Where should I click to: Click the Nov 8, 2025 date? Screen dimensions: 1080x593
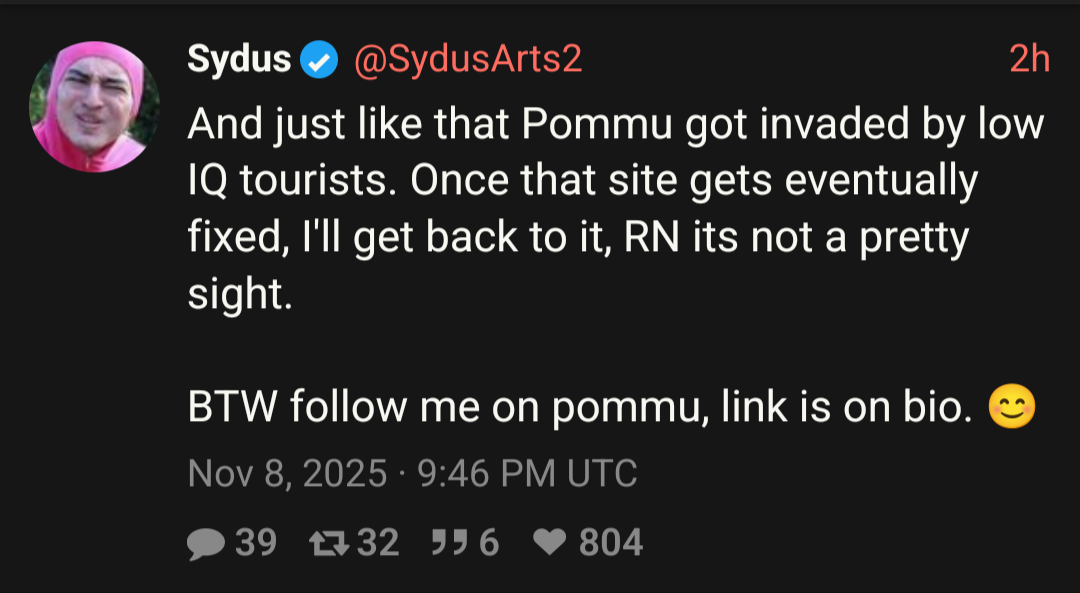pyautogui.click(x=287, y=473)
